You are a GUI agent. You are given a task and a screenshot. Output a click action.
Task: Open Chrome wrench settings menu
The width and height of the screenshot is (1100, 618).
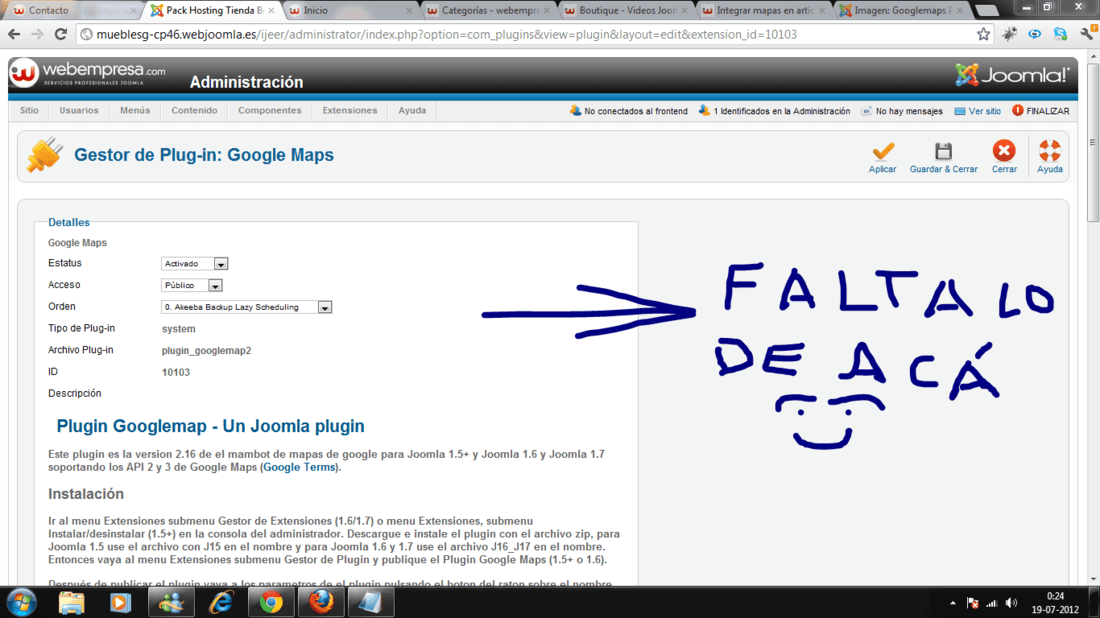(x=1088, y=34)
